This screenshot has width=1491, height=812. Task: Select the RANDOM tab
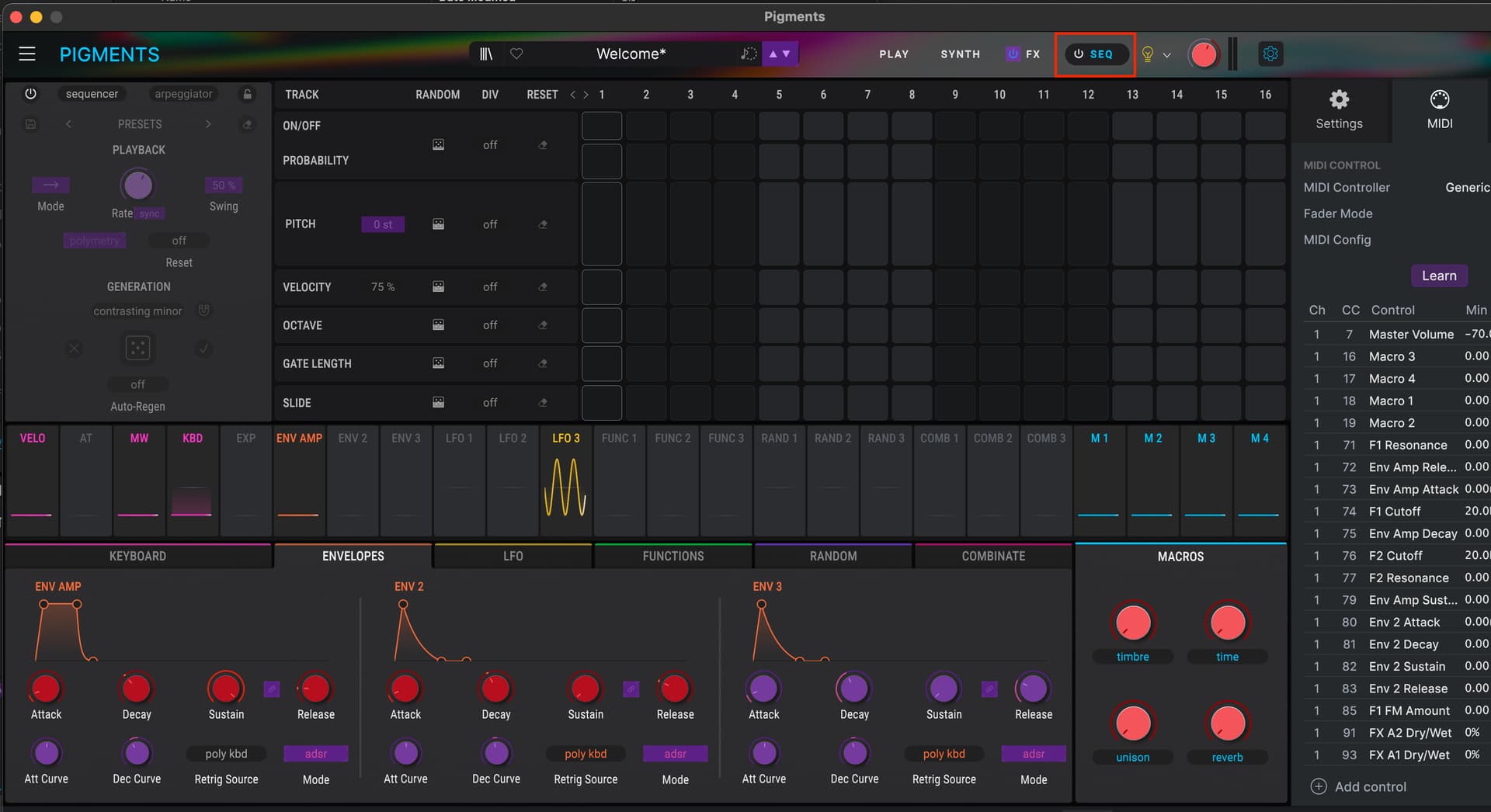(x=833, y=556)
